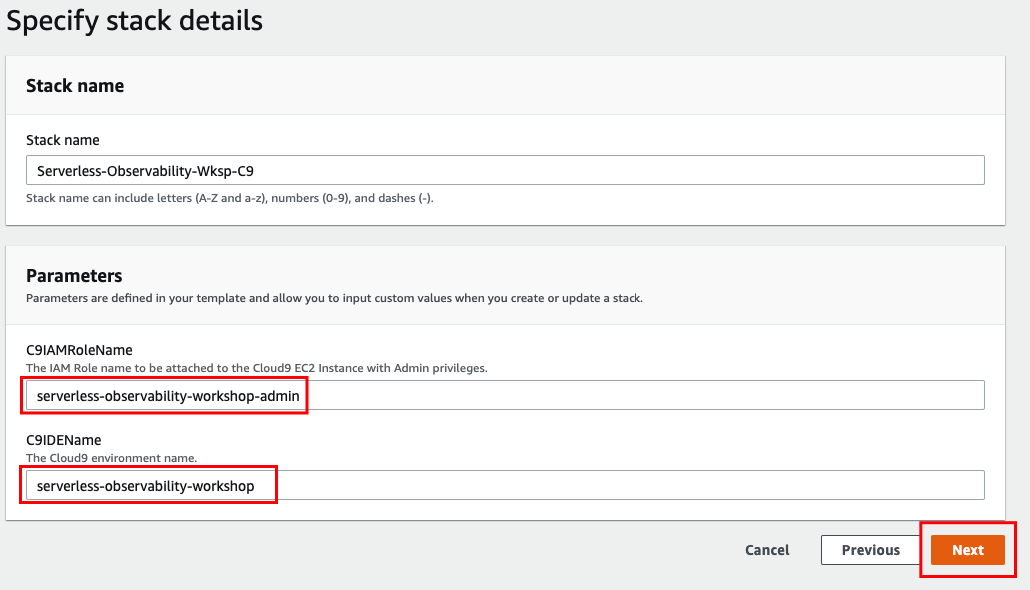Go back with the Previous button
The width and height of the screenshot is (1030, 590).
coord(870,550)
